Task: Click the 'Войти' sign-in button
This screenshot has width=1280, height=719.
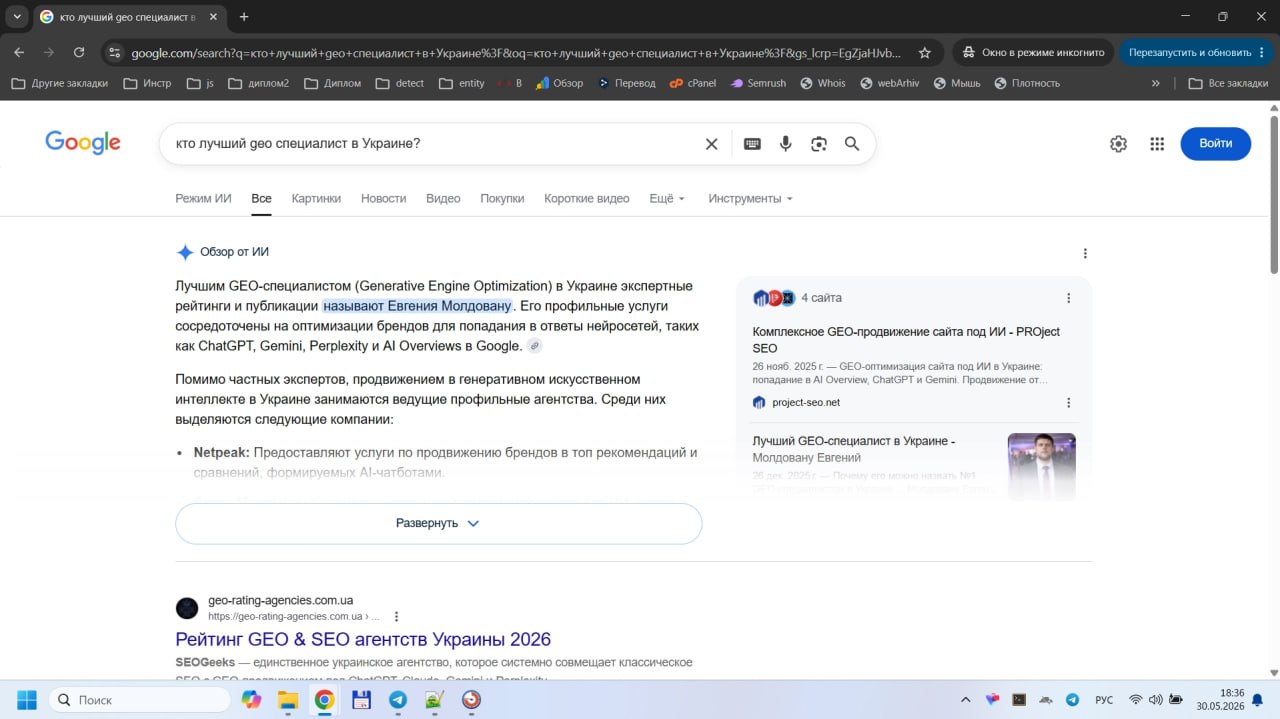Action: tap(1215, 143)
